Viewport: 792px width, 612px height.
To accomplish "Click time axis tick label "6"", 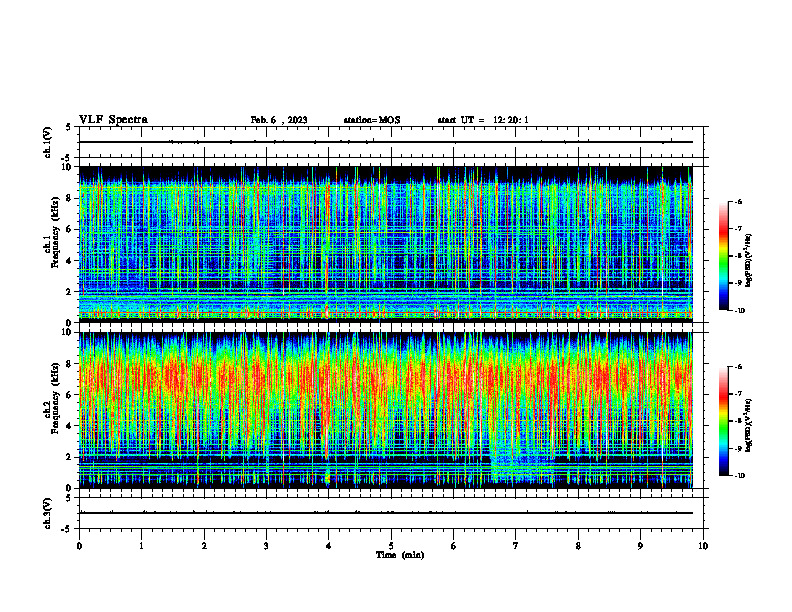I will click(454, 546).
